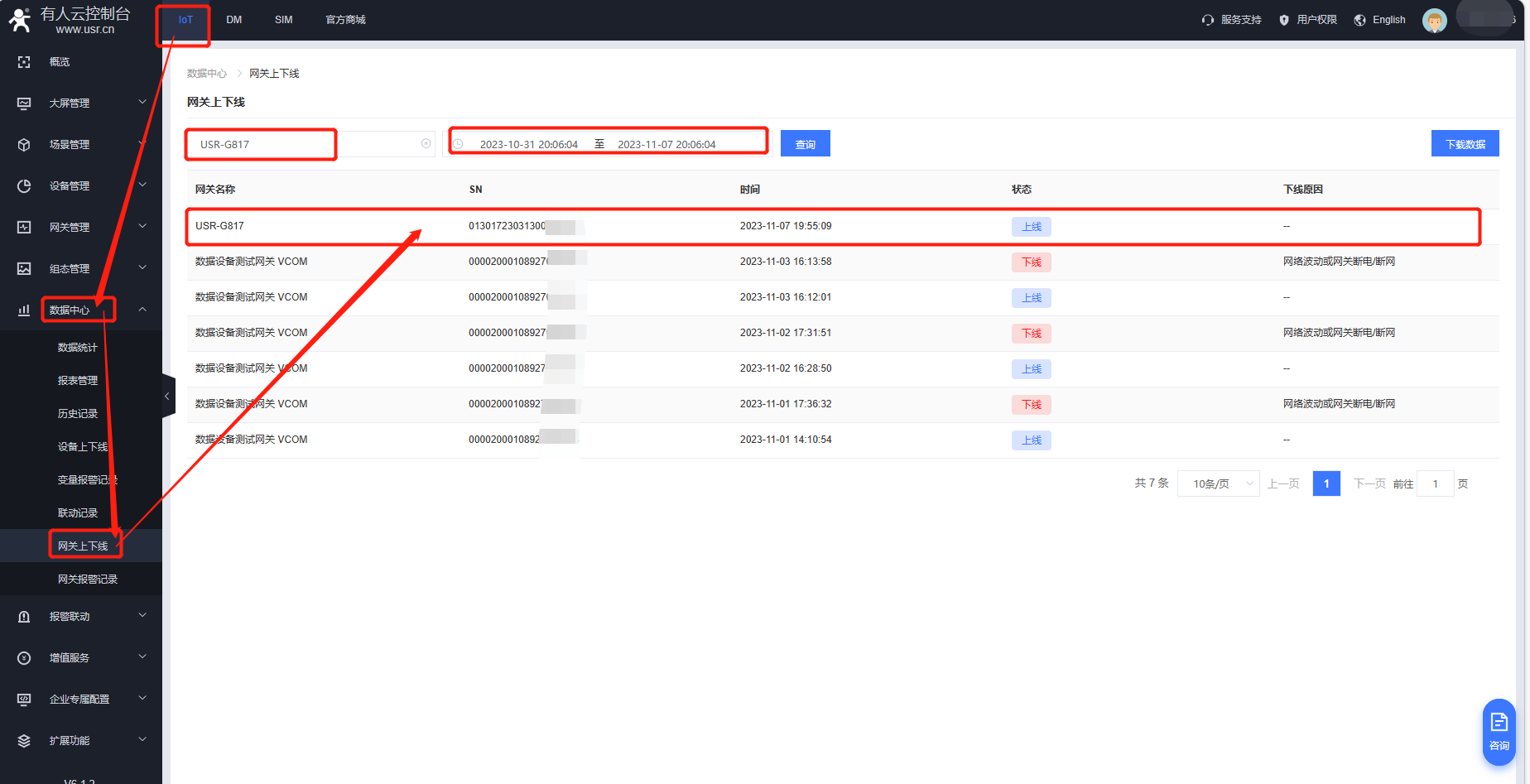
Task: Click the globe English language icon
Action: (1359, 20)
